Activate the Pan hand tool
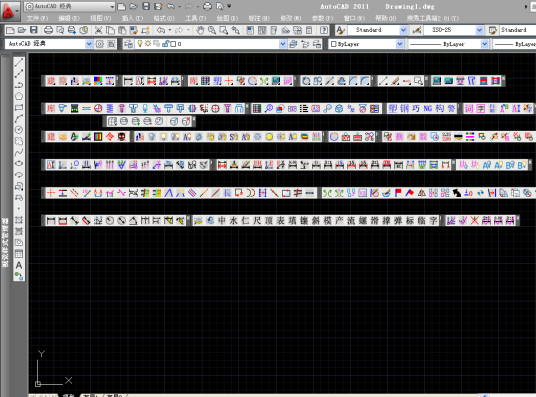This screenshot has height=397, width=536. (x=200, y=30)
